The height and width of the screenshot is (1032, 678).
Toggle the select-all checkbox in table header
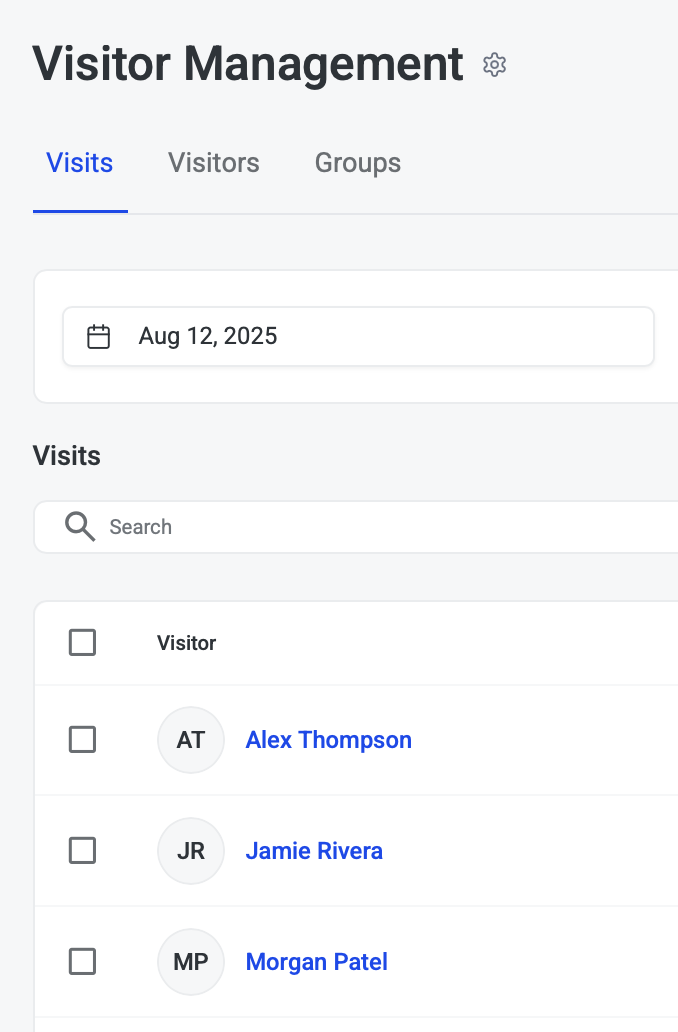pos(82,642)
